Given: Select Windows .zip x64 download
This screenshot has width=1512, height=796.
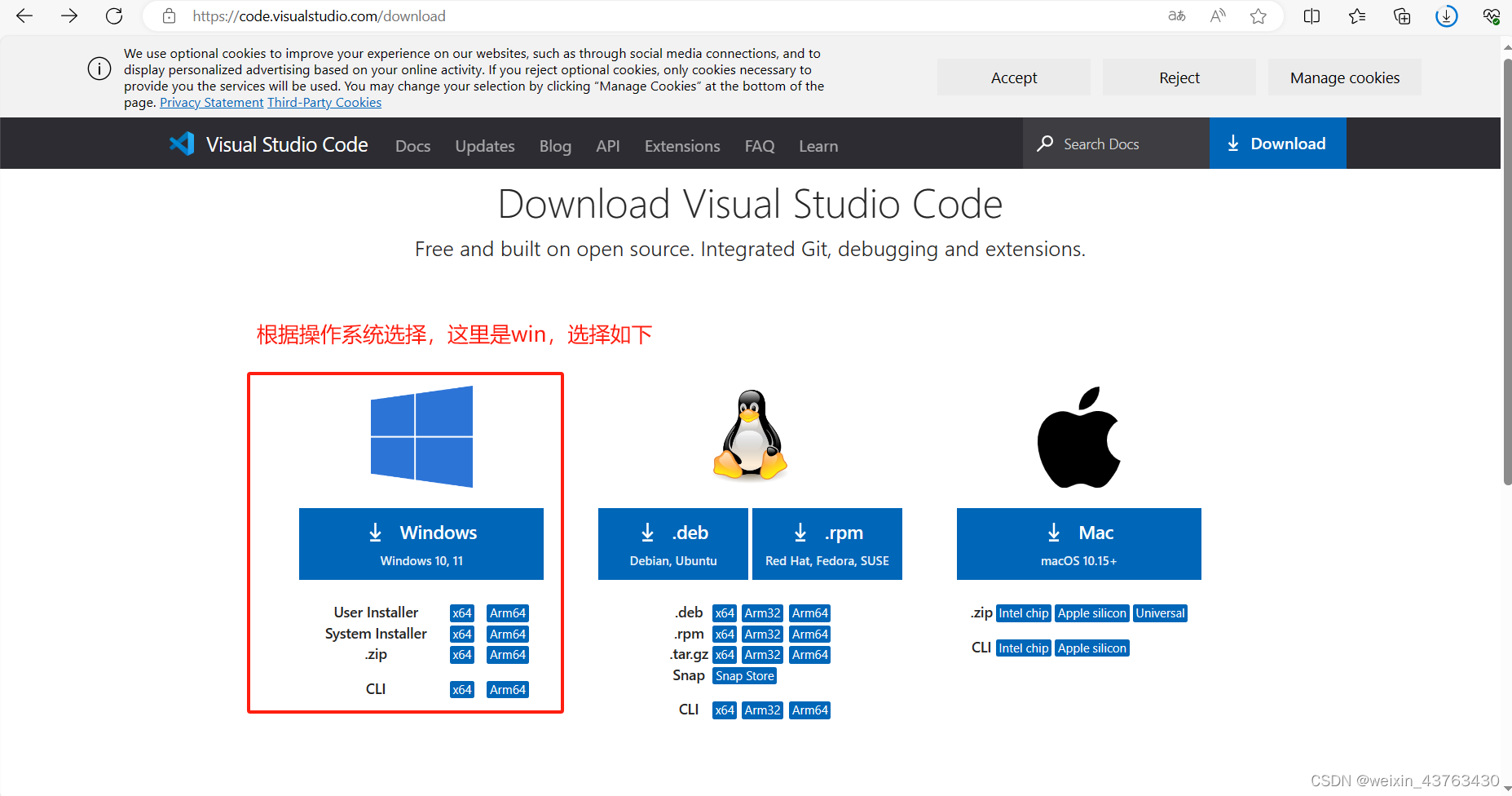Looking at the screenshot, I should coord(462,655).
